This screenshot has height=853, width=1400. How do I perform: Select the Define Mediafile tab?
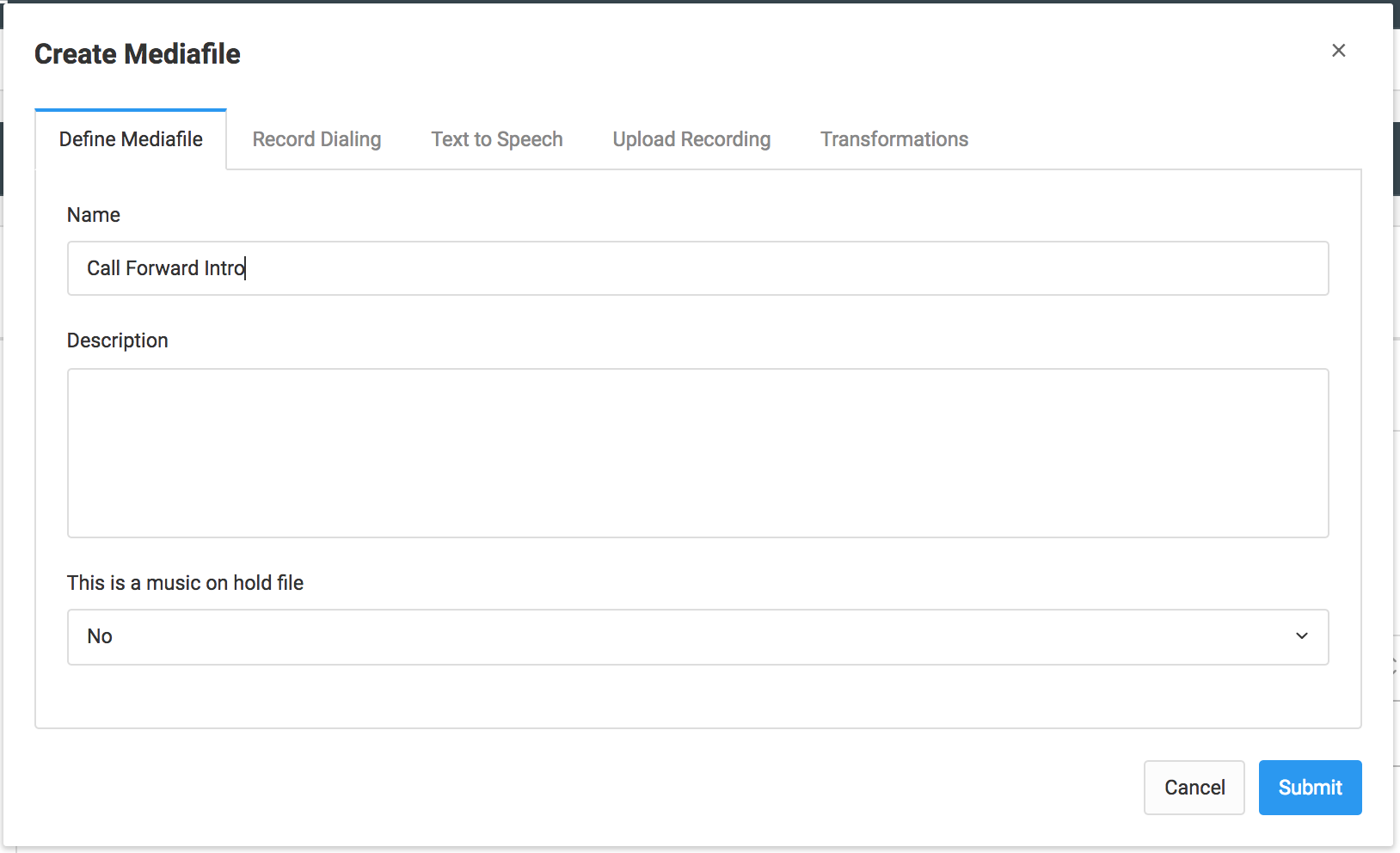click(131, 139)
